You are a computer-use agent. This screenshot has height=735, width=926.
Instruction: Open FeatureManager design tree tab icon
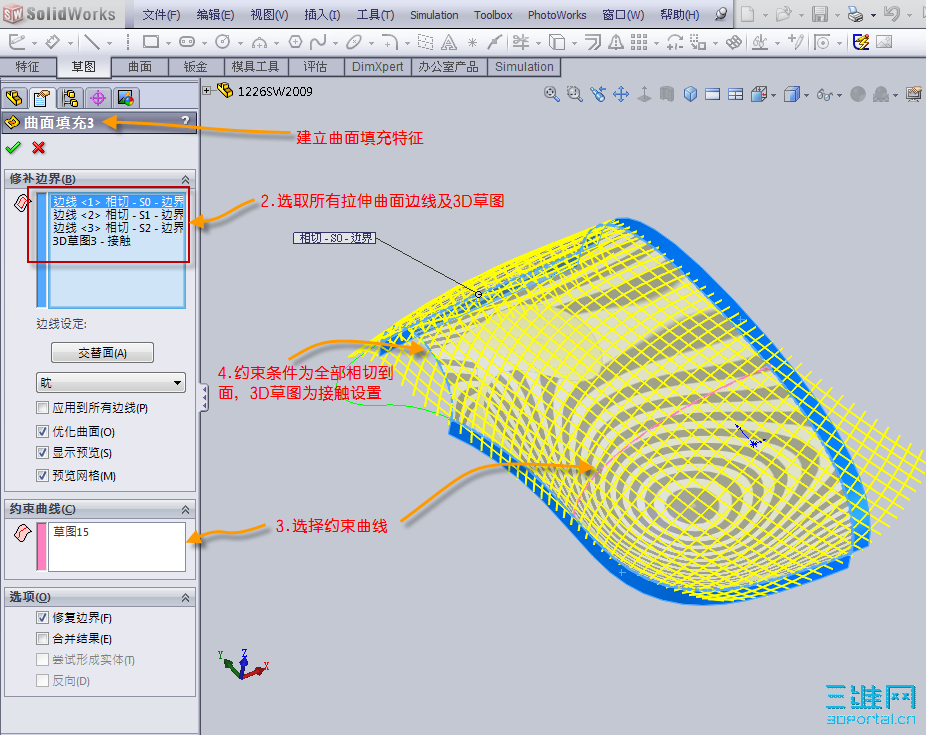14,98
